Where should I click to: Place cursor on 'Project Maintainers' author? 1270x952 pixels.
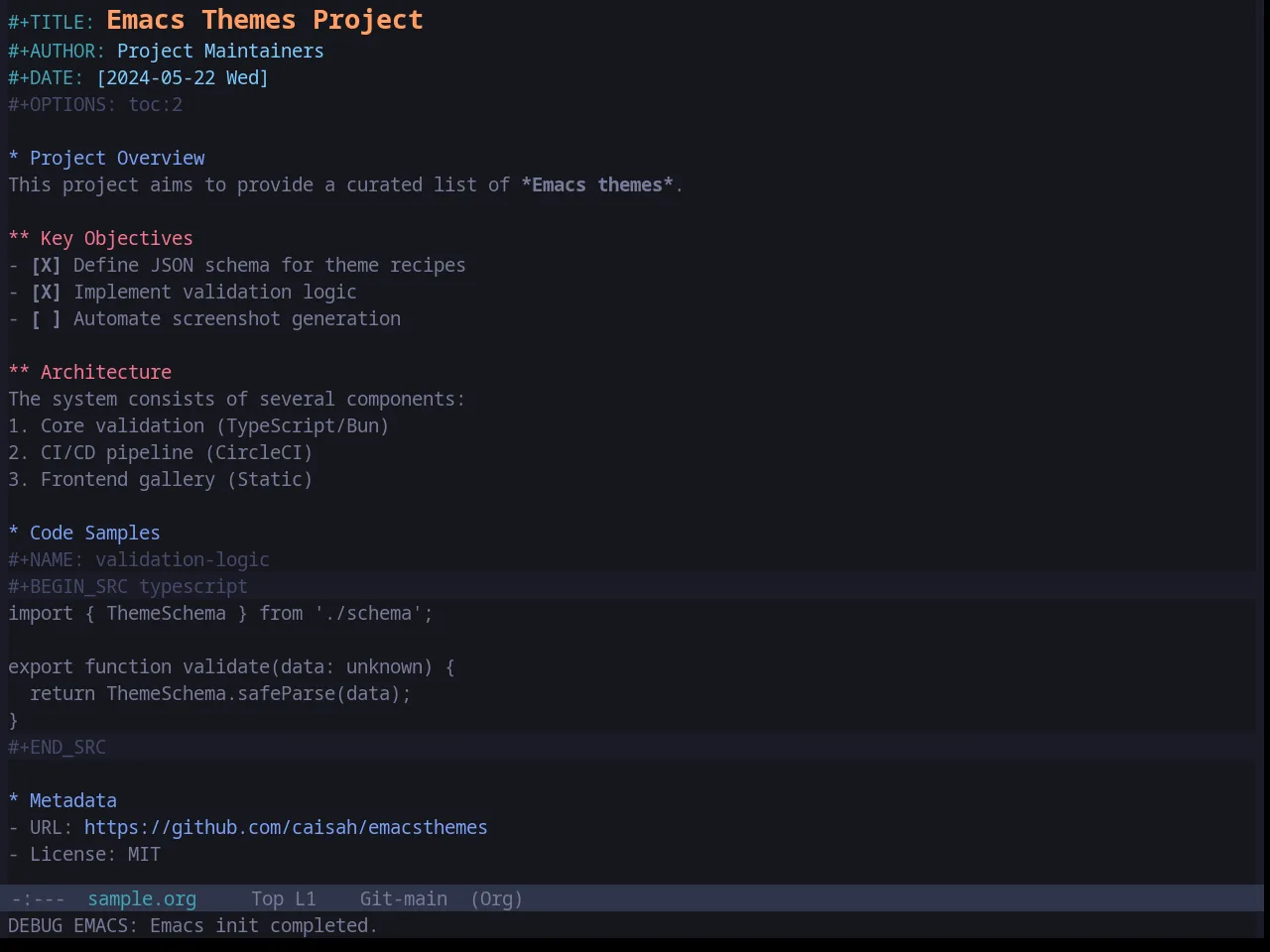click(220, 51)
